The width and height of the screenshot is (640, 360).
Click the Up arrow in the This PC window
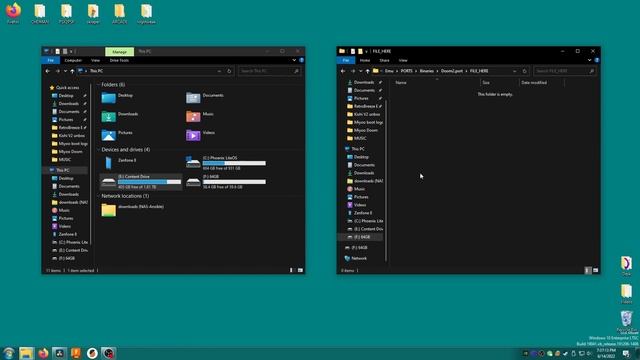pyautogui.click(x=72, y=71)
